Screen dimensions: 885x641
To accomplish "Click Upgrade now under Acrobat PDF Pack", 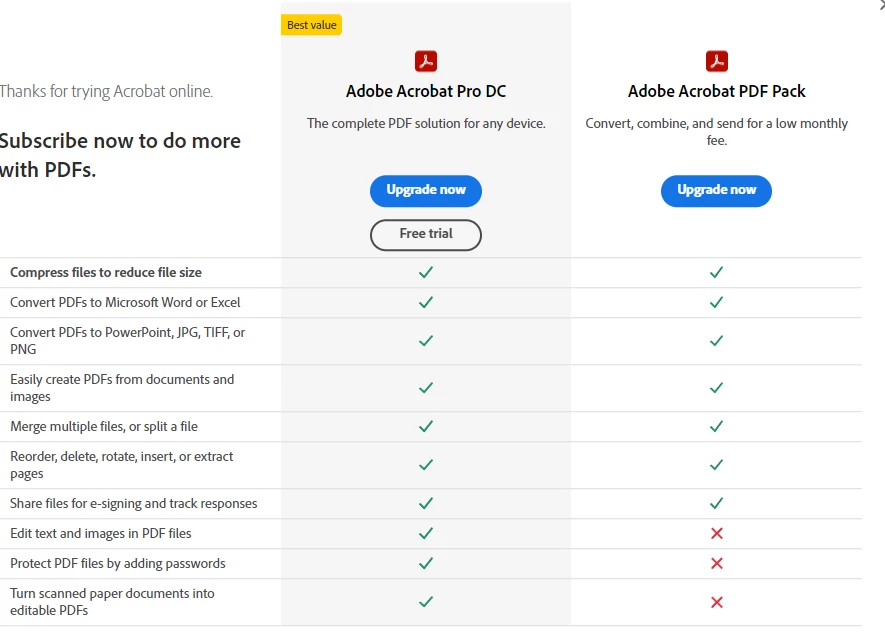I will coord(716,191).
